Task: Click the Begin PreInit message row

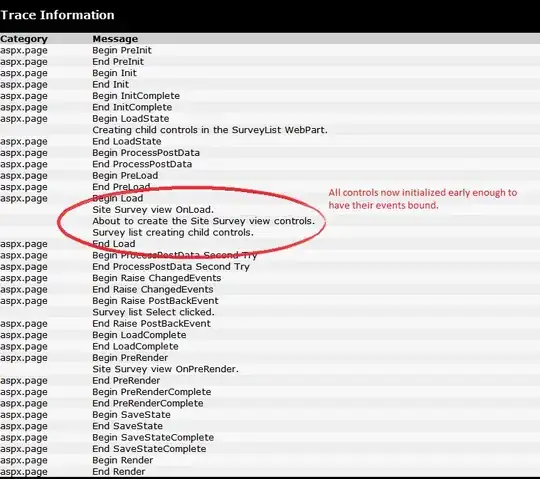Action: pyautogui.click(x=270, y=50)
